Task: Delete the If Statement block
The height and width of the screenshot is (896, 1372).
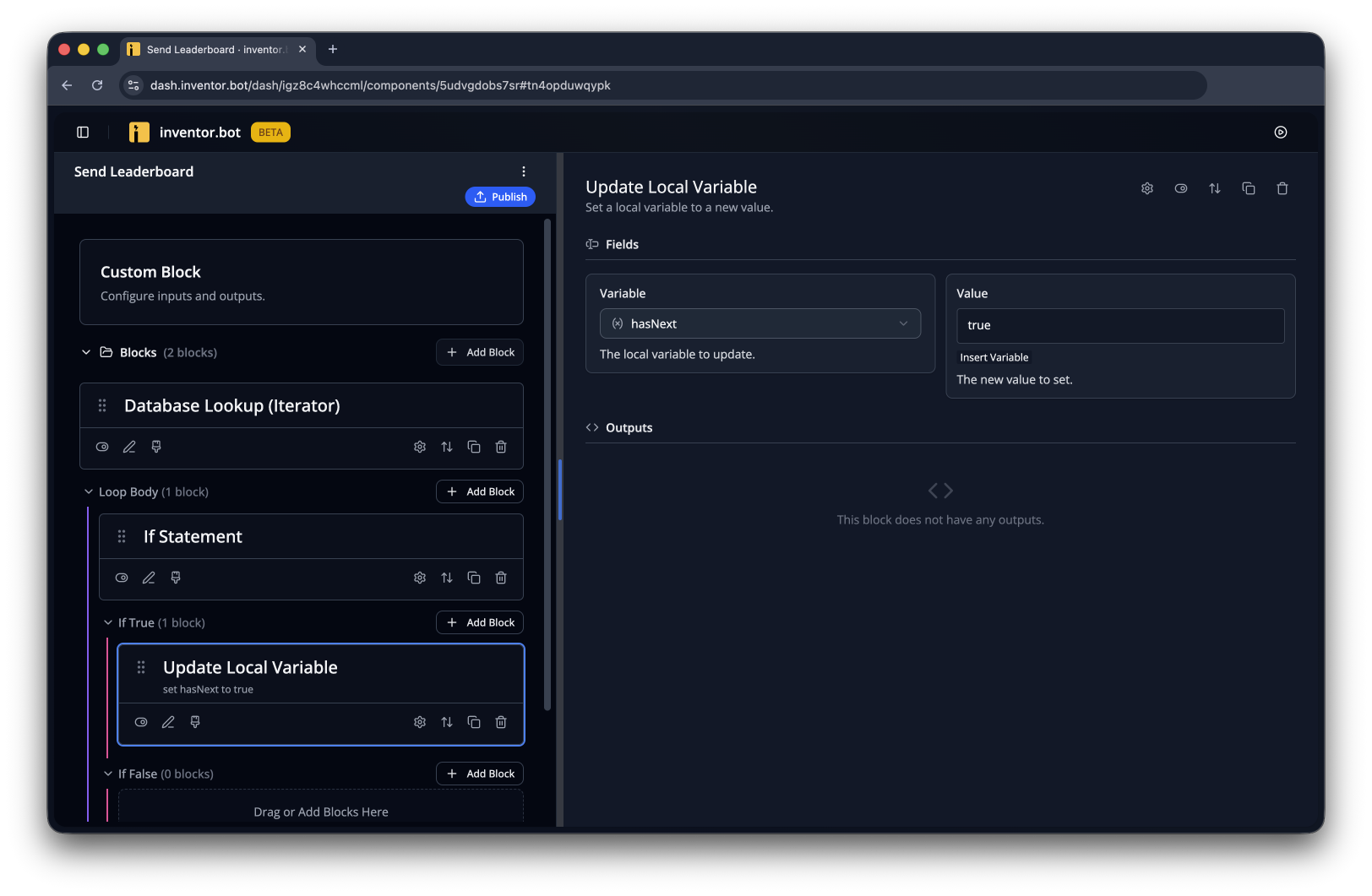Action: pos(501,578)
